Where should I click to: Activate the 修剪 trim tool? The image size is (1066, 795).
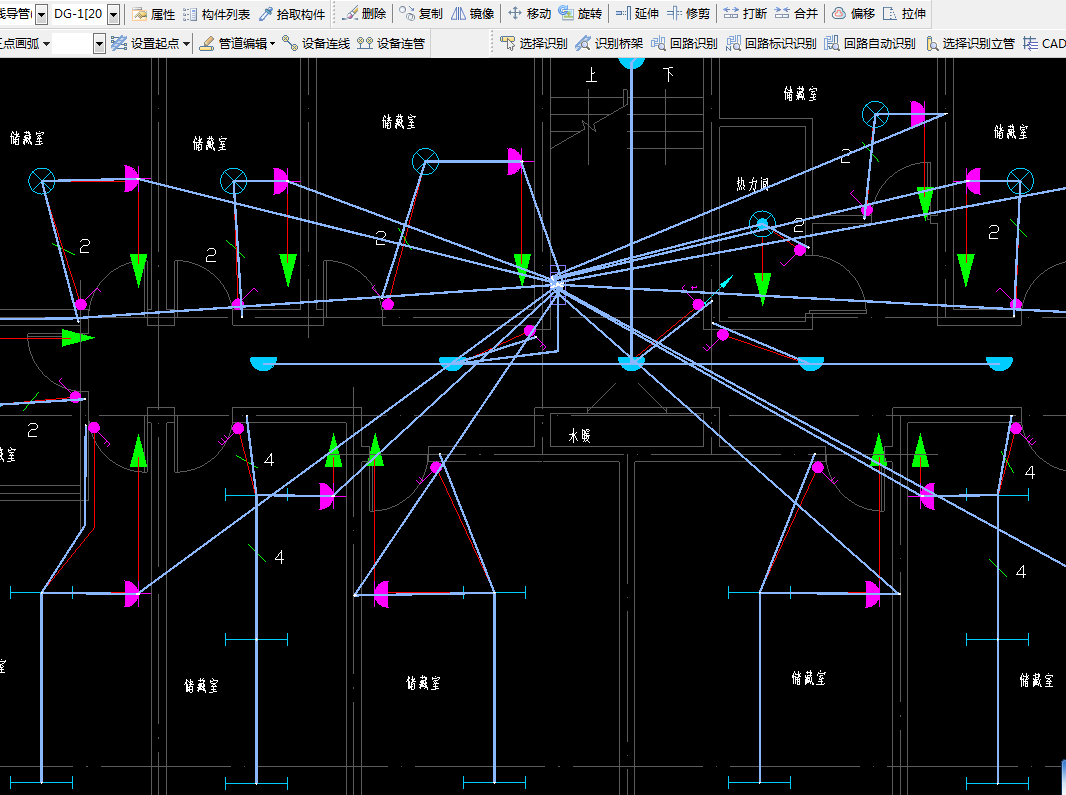coord(689,14)
